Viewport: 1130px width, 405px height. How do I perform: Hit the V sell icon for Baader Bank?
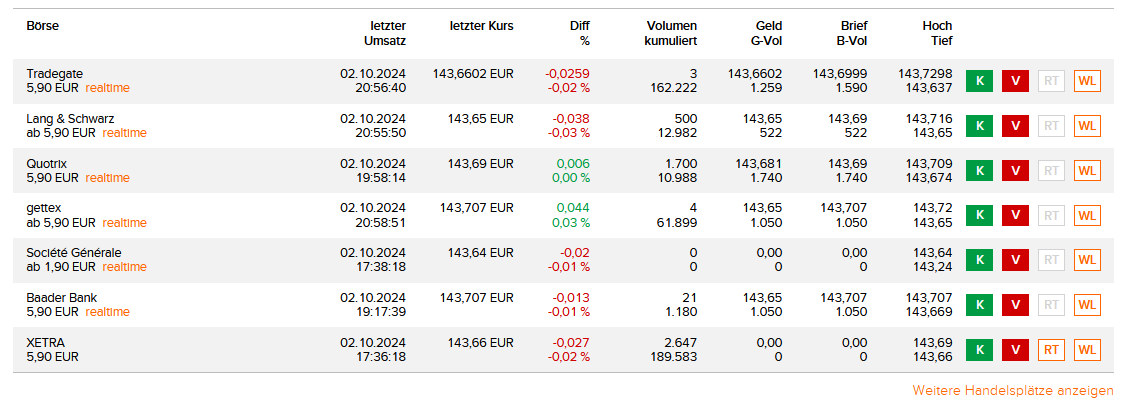[x=1015, y=305]
